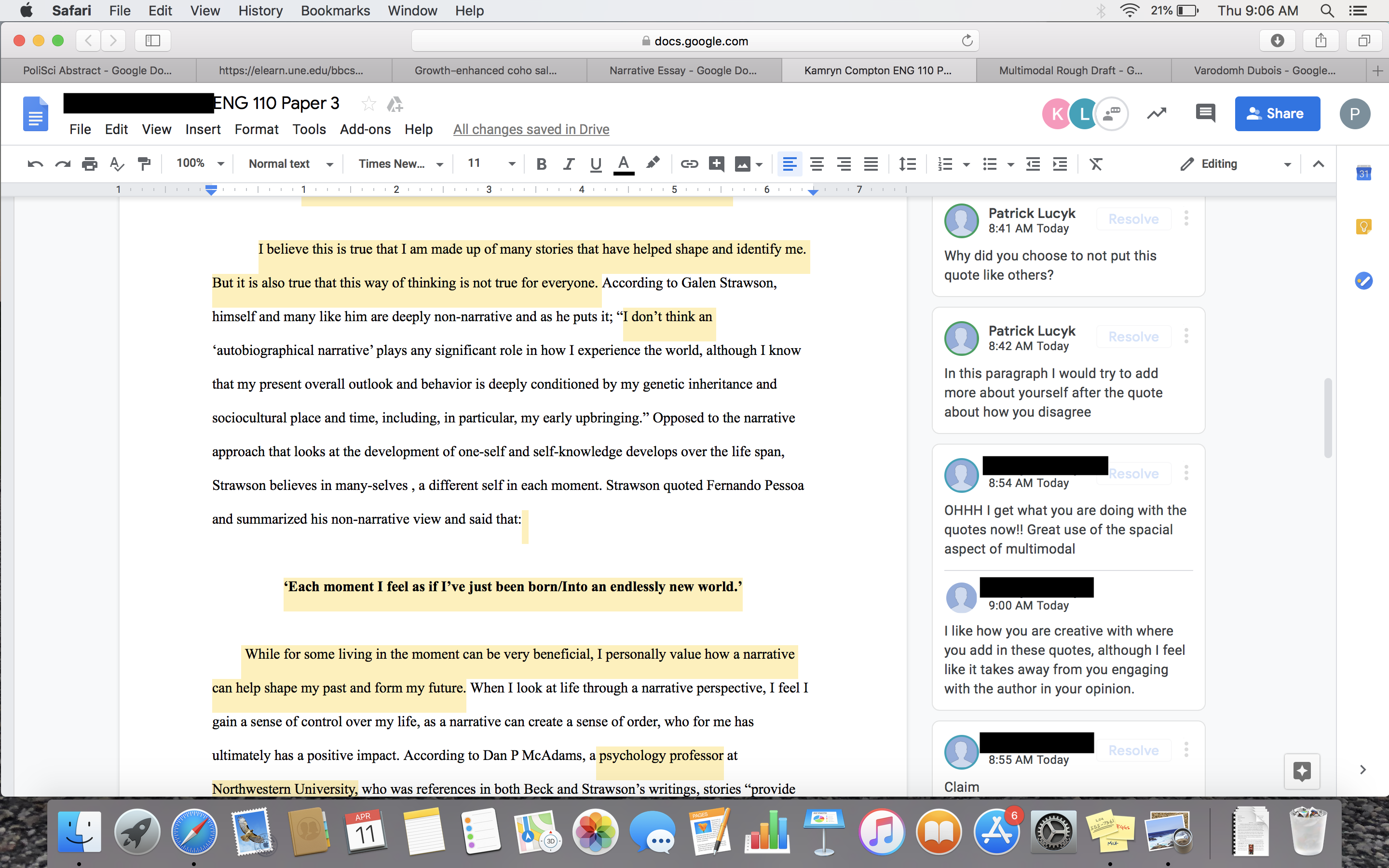The width and height of the screenshot is (1389, 868).
Task: Switch to Narrative Essay browser tab
Action: [683, 70]
